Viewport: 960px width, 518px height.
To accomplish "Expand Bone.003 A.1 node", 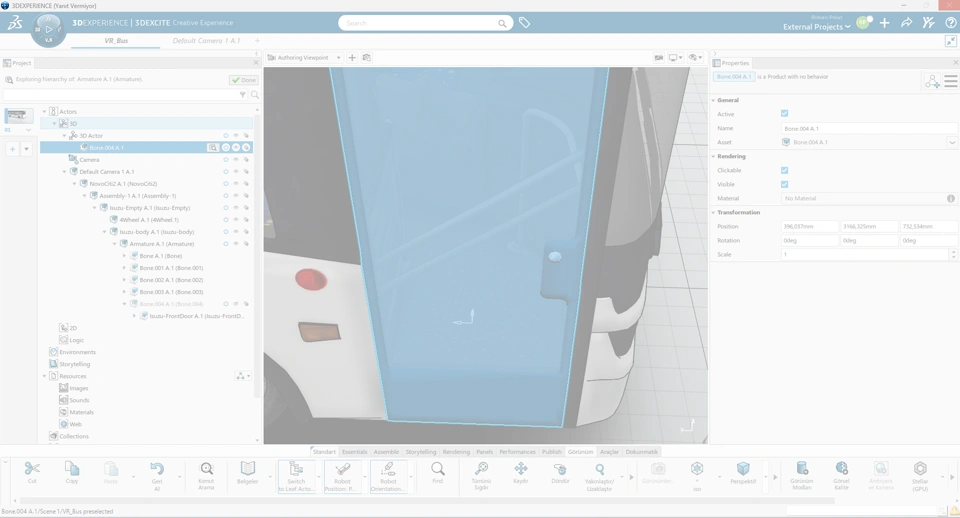I will pyautogui.click(x=124, y=292).
